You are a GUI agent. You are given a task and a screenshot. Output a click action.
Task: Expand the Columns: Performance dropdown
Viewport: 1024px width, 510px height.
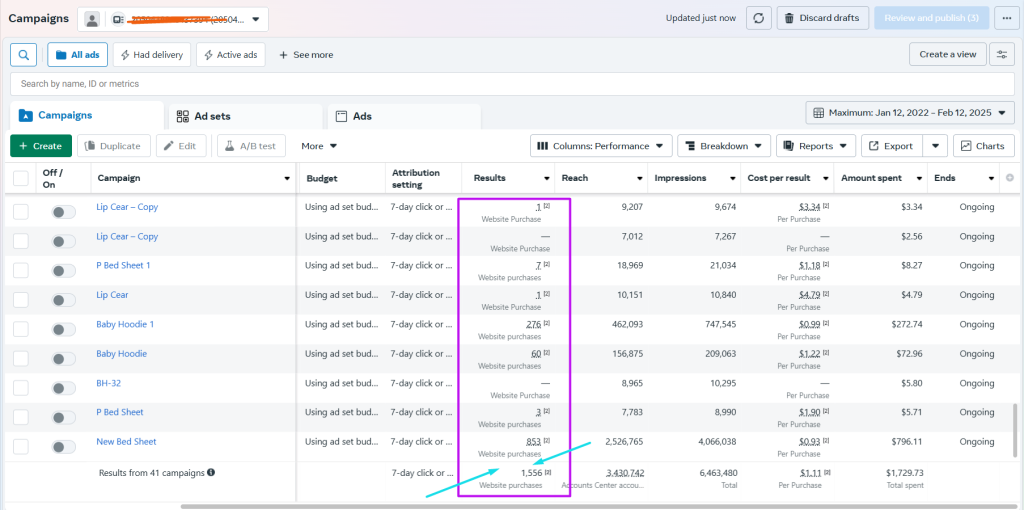tap(600, 146)
